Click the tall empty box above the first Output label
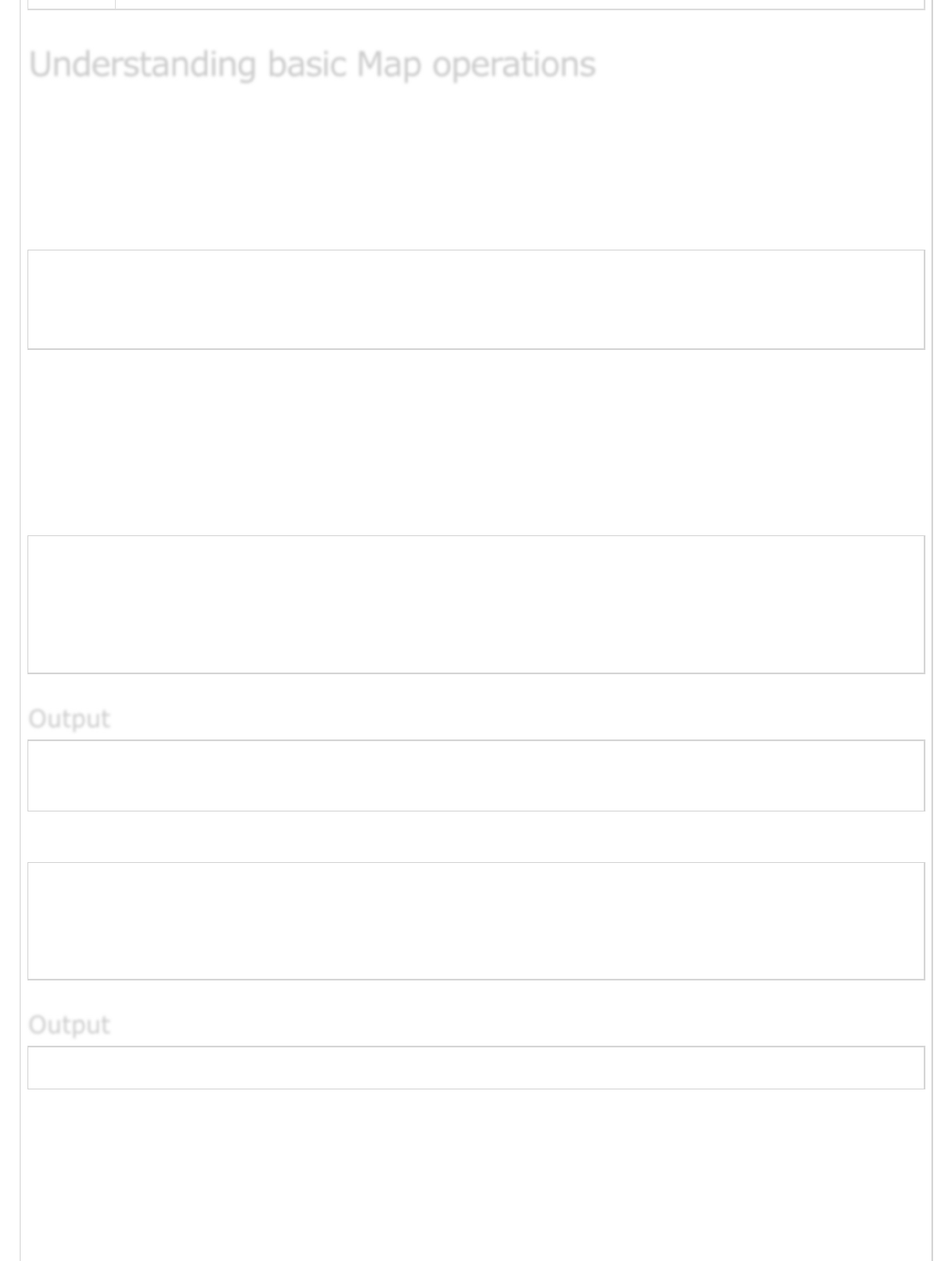This screenshot has height=1261, width=952. point(476,605)
